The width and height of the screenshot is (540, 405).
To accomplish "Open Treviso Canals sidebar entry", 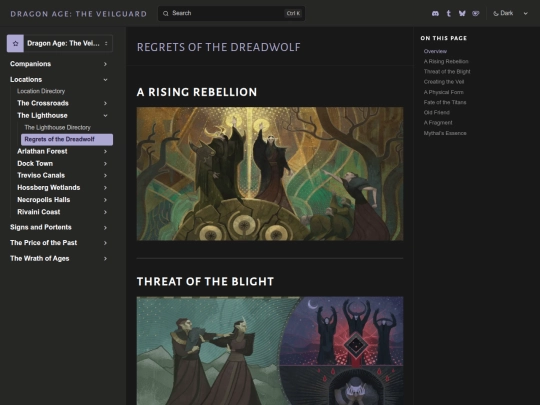I will (41, 175).
